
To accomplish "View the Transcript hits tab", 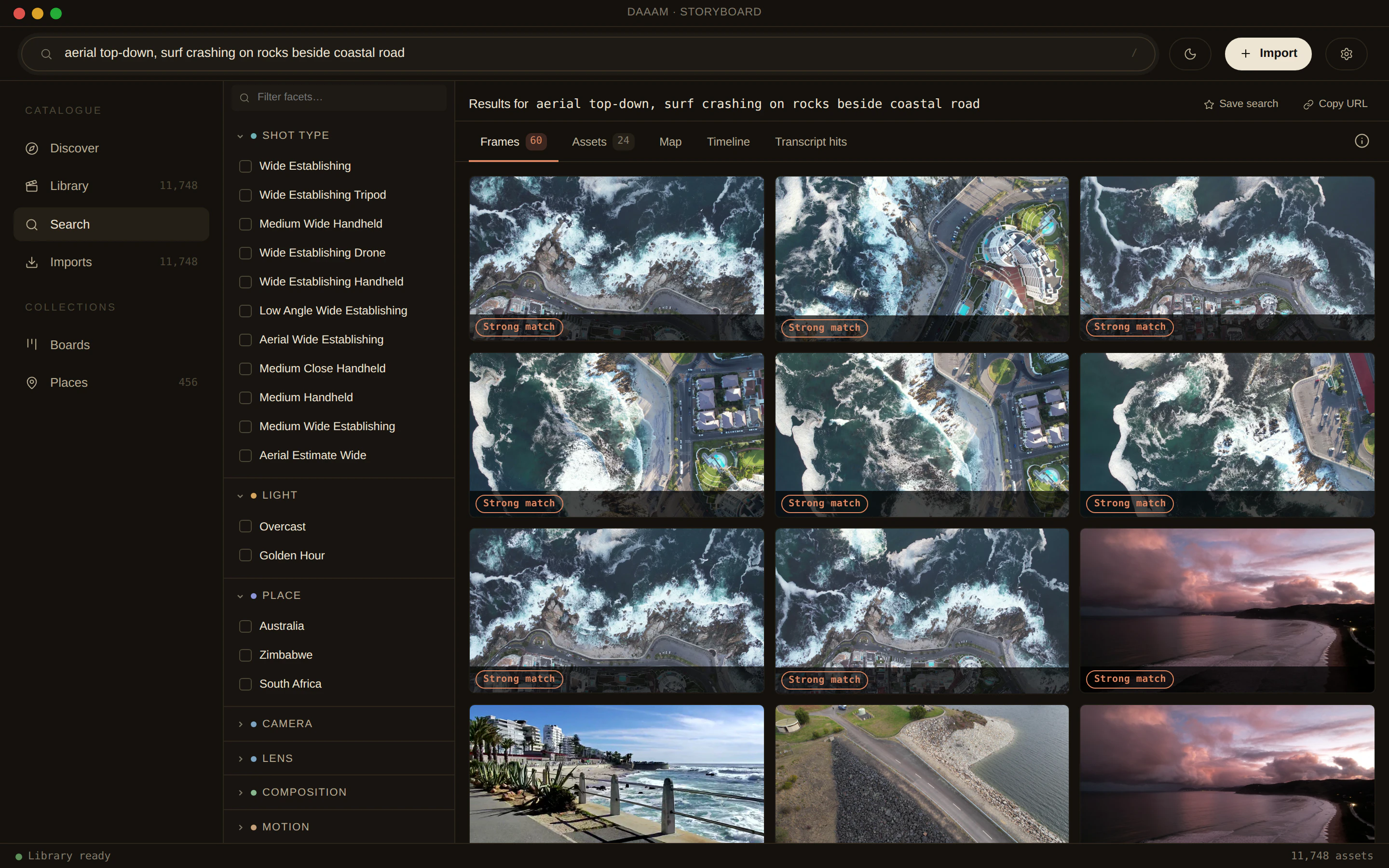I will 810,142.
